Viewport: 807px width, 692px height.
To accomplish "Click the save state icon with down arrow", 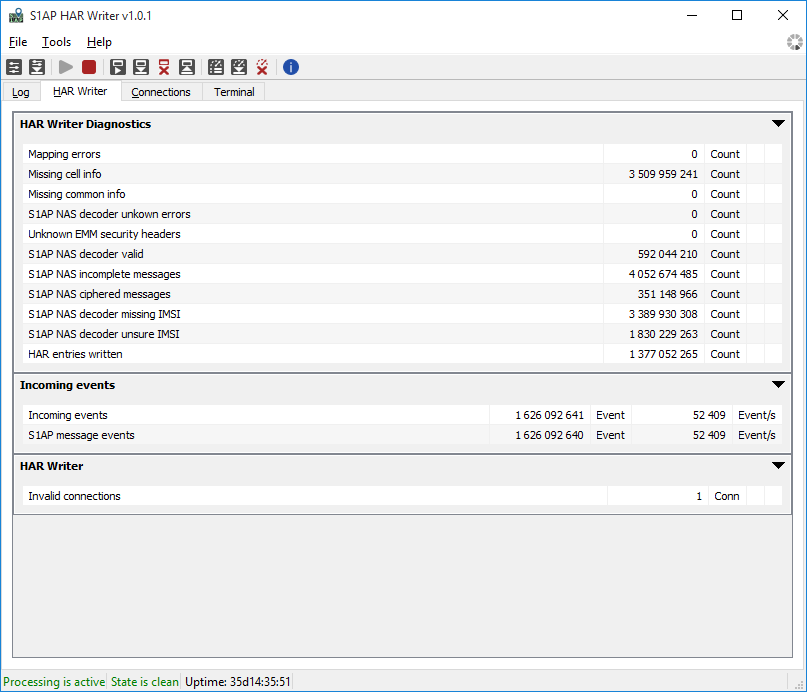I will tap(141, 67).
